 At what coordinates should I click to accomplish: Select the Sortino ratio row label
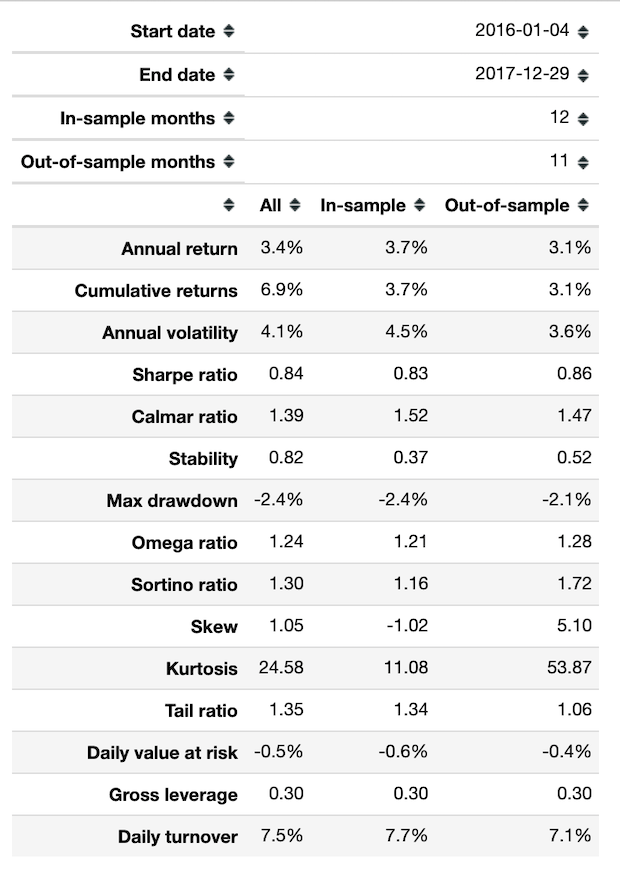pyautogui.click(x=184, y=585)
